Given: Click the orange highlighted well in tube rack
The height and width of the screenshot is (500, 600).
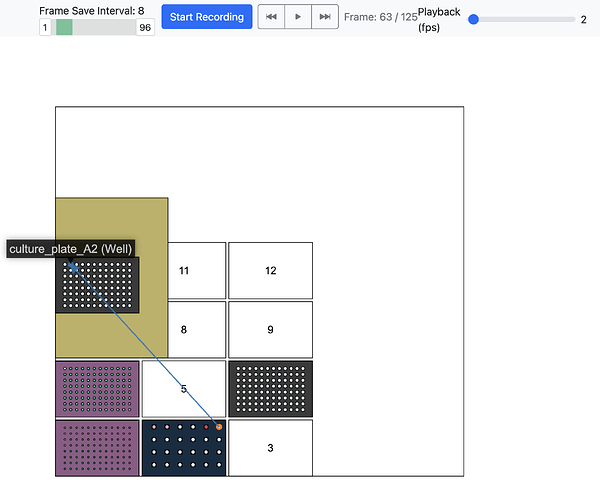Looking at the screenshot, I should 219,427.
